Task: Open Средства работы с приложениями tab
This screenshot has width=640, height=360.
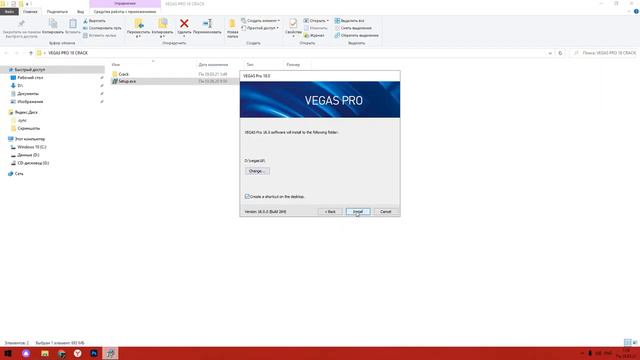Action: [125, 11]
